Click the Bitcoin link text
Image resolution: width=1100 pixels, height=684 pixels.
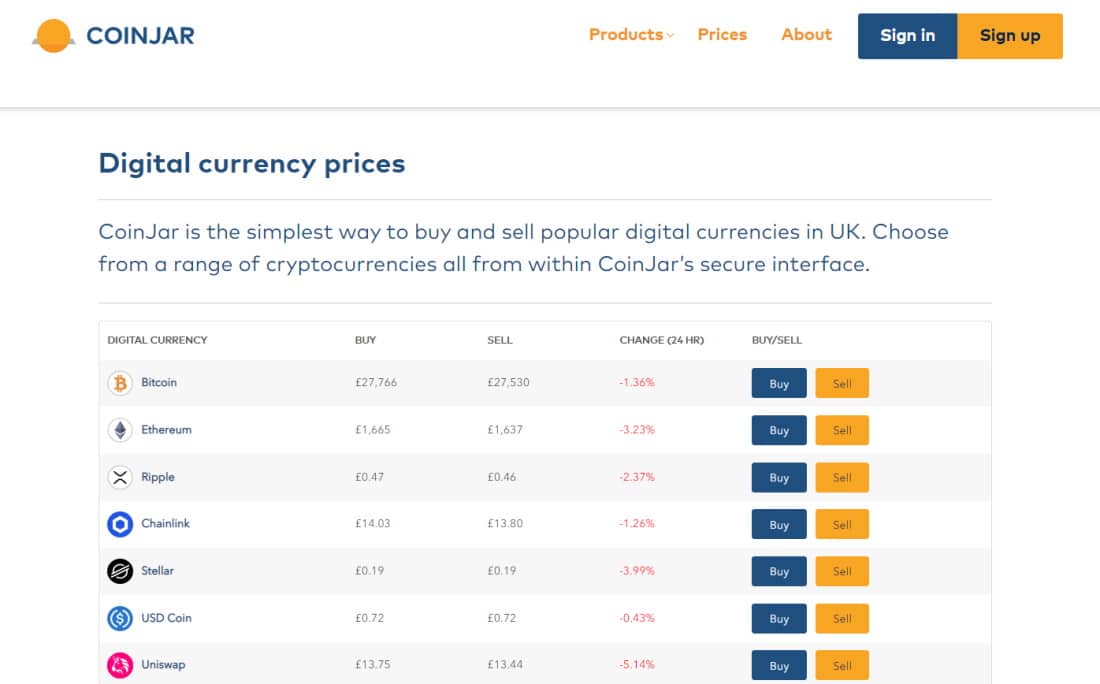tap(158, 383)
